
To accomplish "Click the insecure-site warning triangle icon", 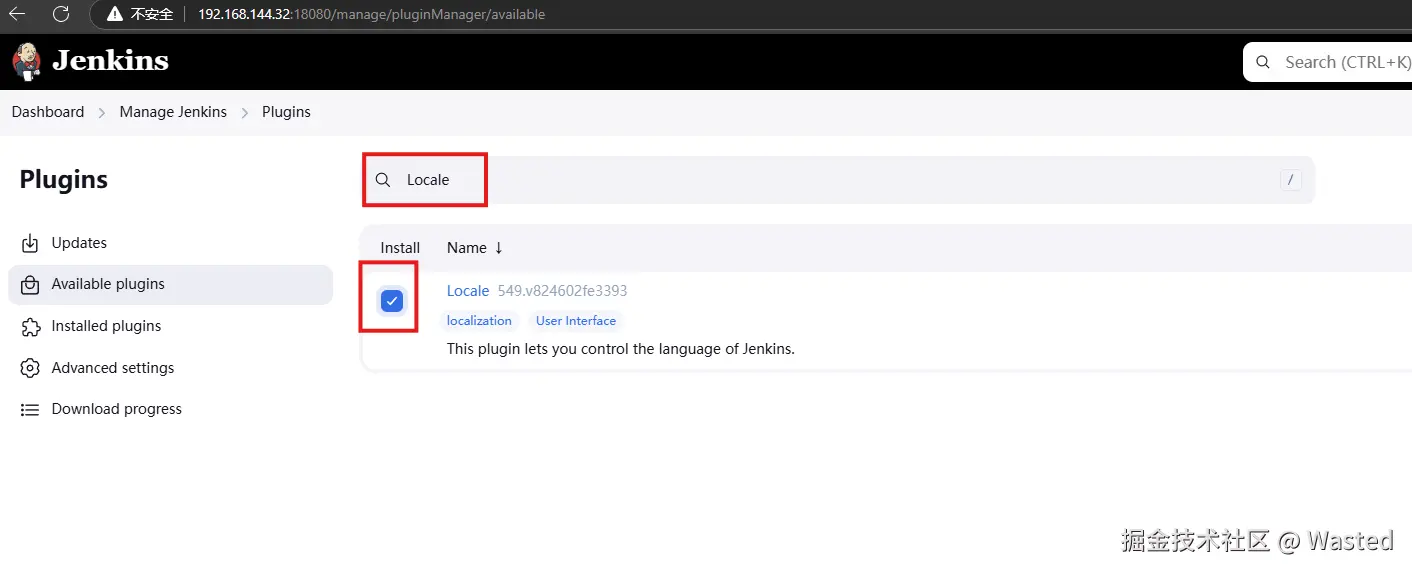I will coord(114,14).
